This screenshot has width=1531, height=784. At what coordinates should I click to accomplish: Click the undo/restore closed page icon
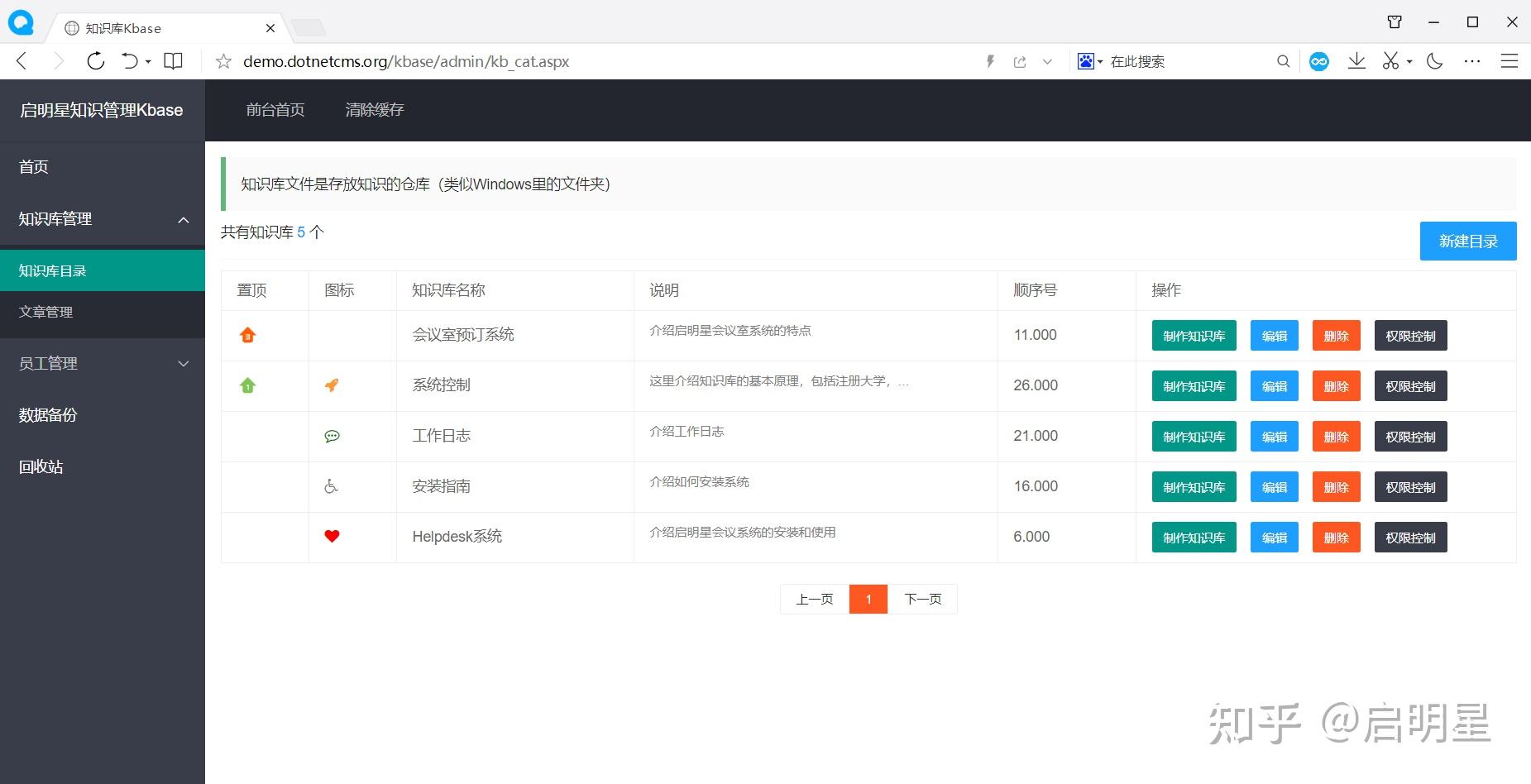tap(130, 61)
